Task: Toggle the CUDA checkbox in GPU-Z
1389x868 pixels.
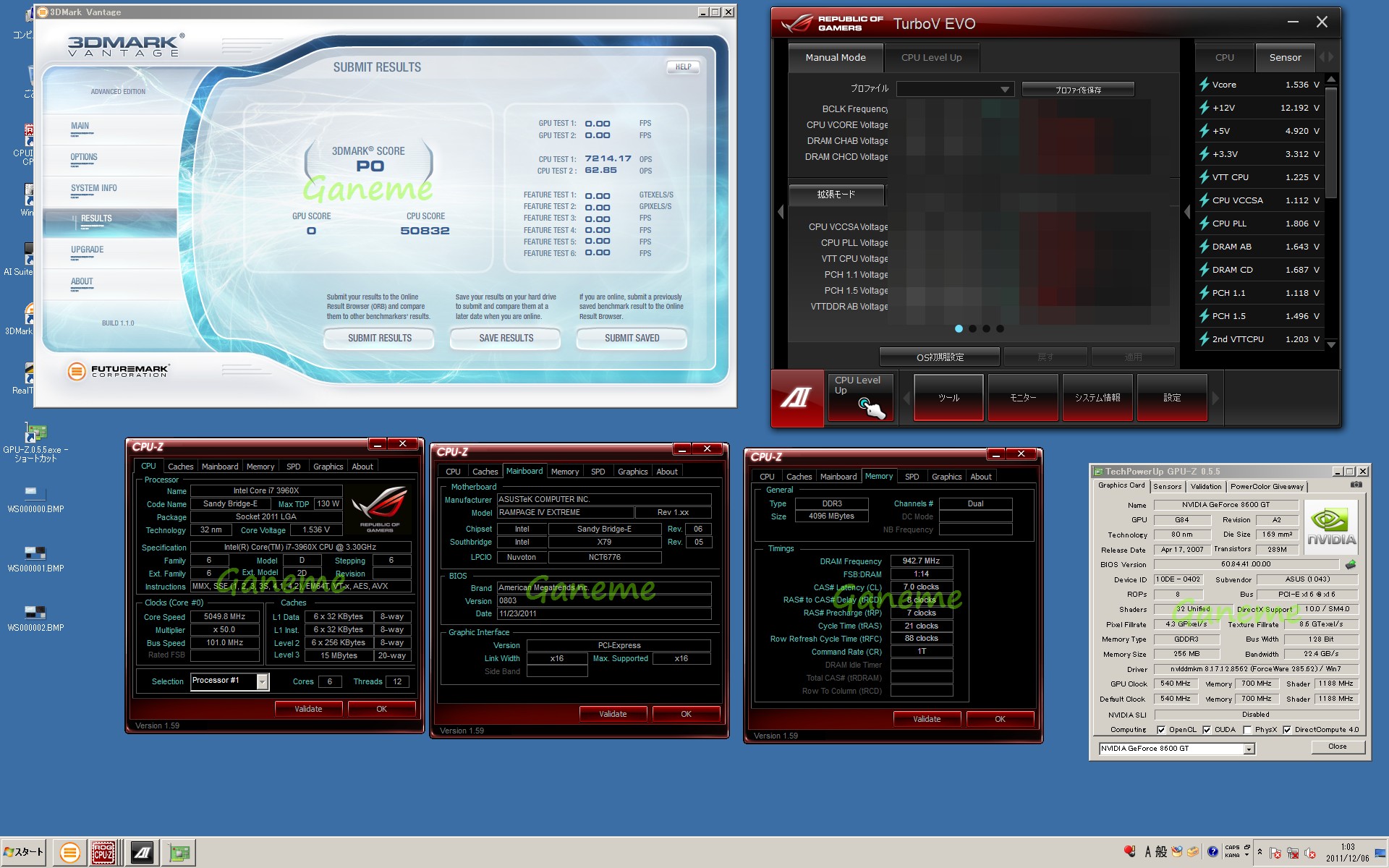Action: 1207,730
